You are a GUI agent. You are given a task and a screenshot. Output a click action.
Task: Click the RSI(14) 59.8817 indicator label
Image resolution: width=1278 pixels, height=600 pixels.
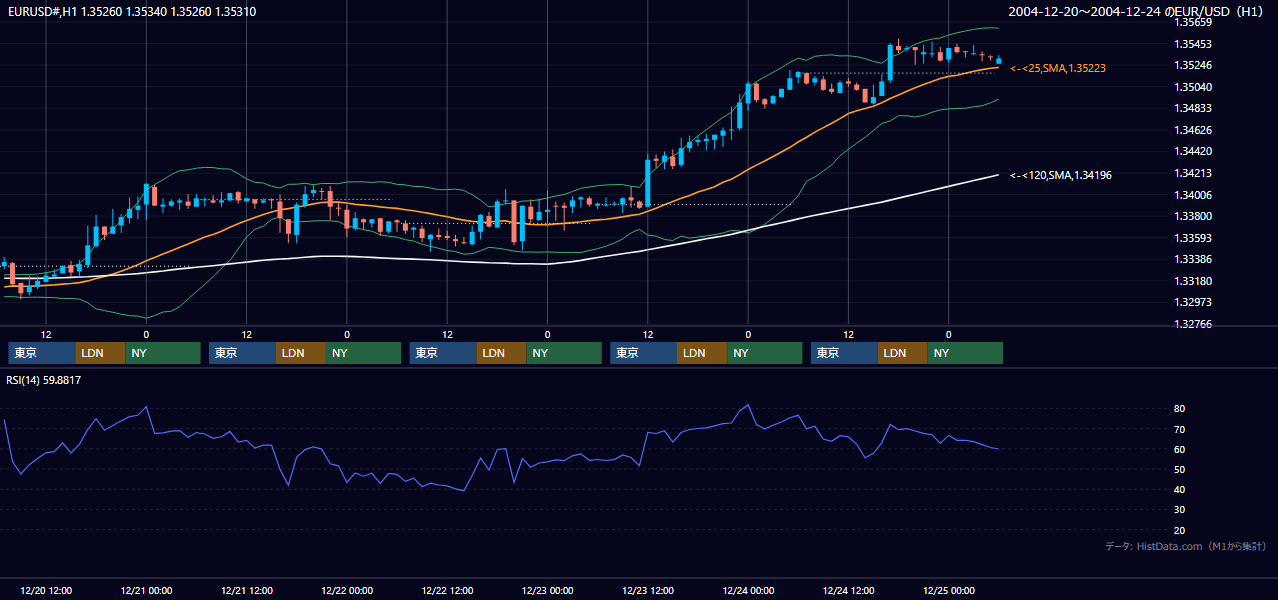point(44,380)
